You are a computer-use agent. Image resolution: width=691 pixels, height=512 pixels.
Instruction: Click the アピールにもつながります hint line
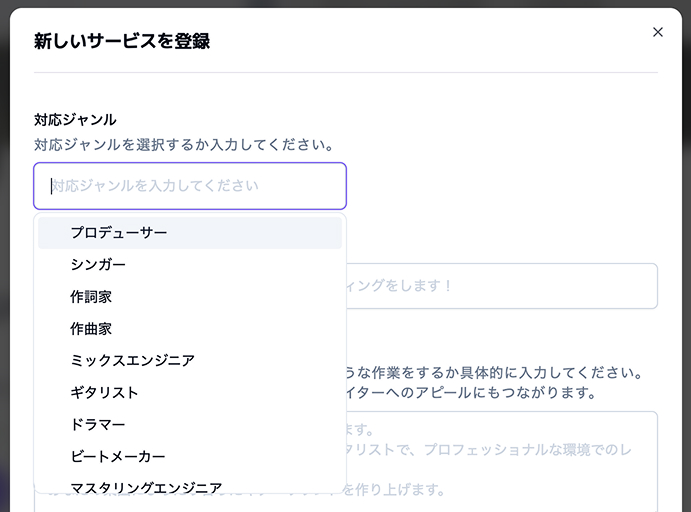(x=472, y=392)
